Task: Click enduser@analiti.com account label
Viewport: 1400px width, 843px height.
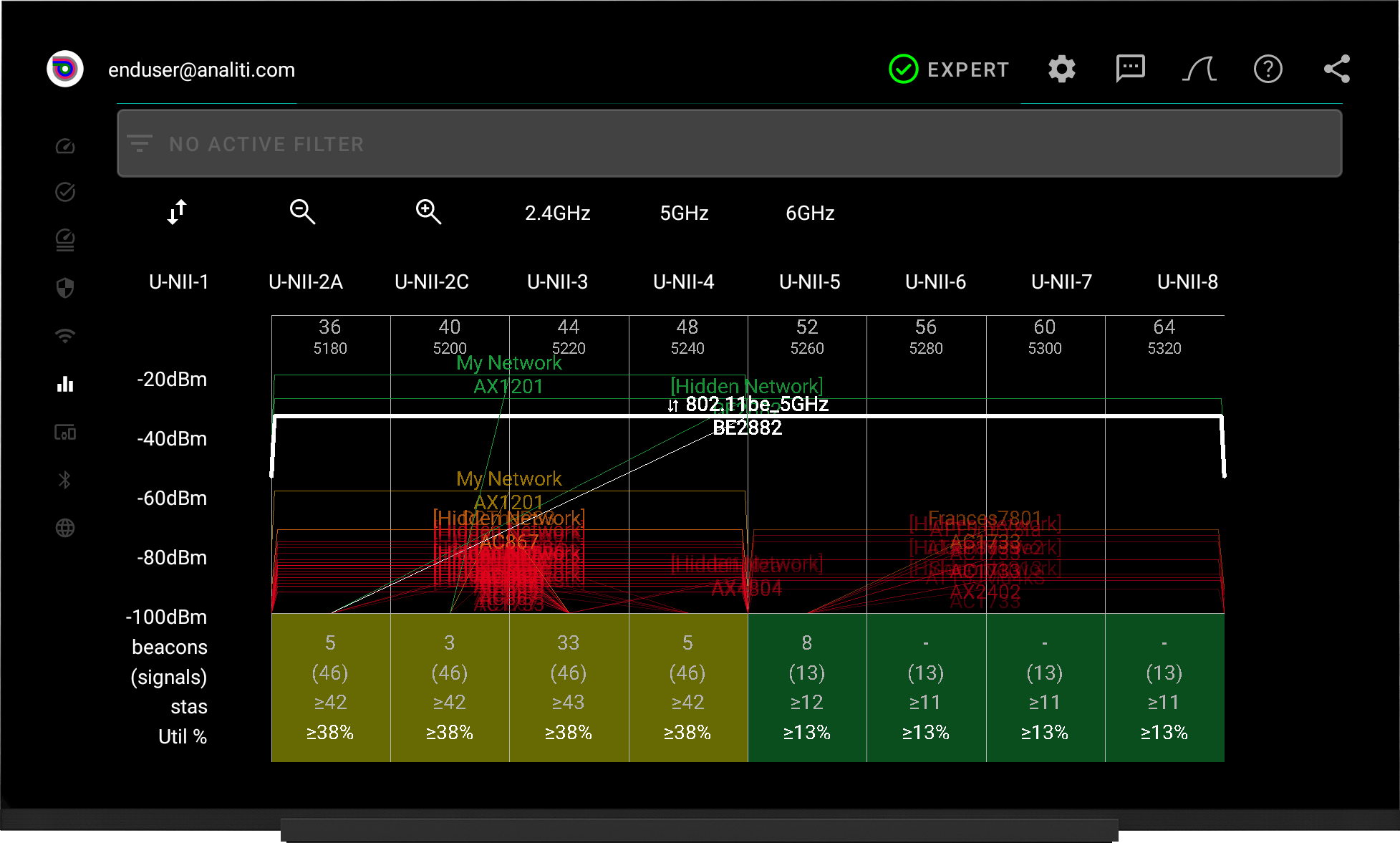Action: point(201,69)
